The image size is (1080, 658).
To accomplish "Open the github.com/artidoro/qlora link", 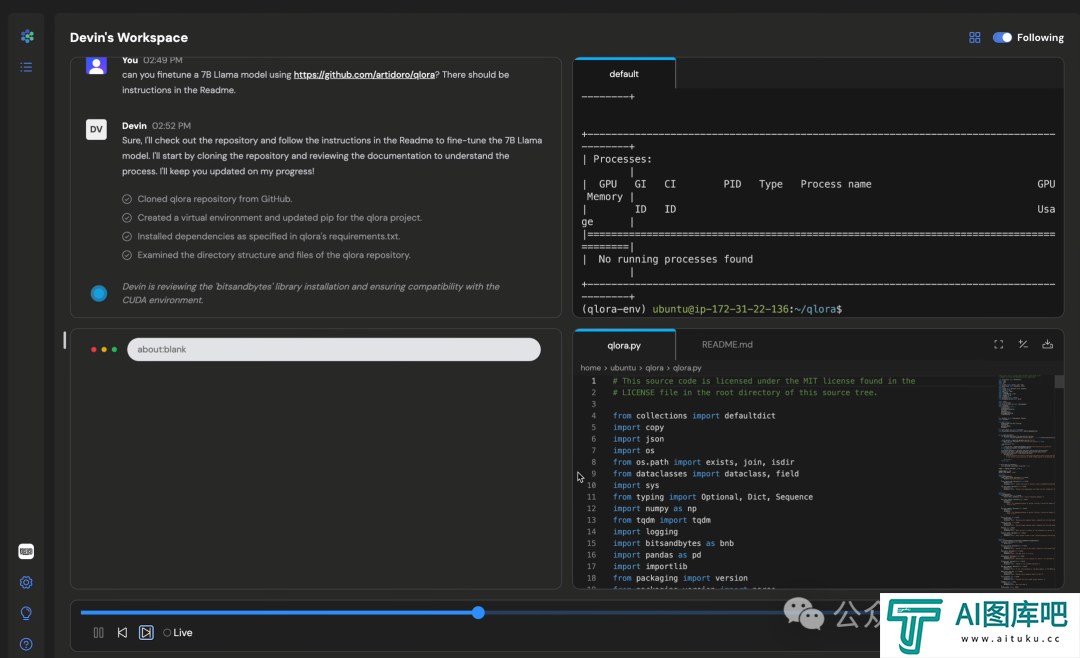I will tap(364, 74).
